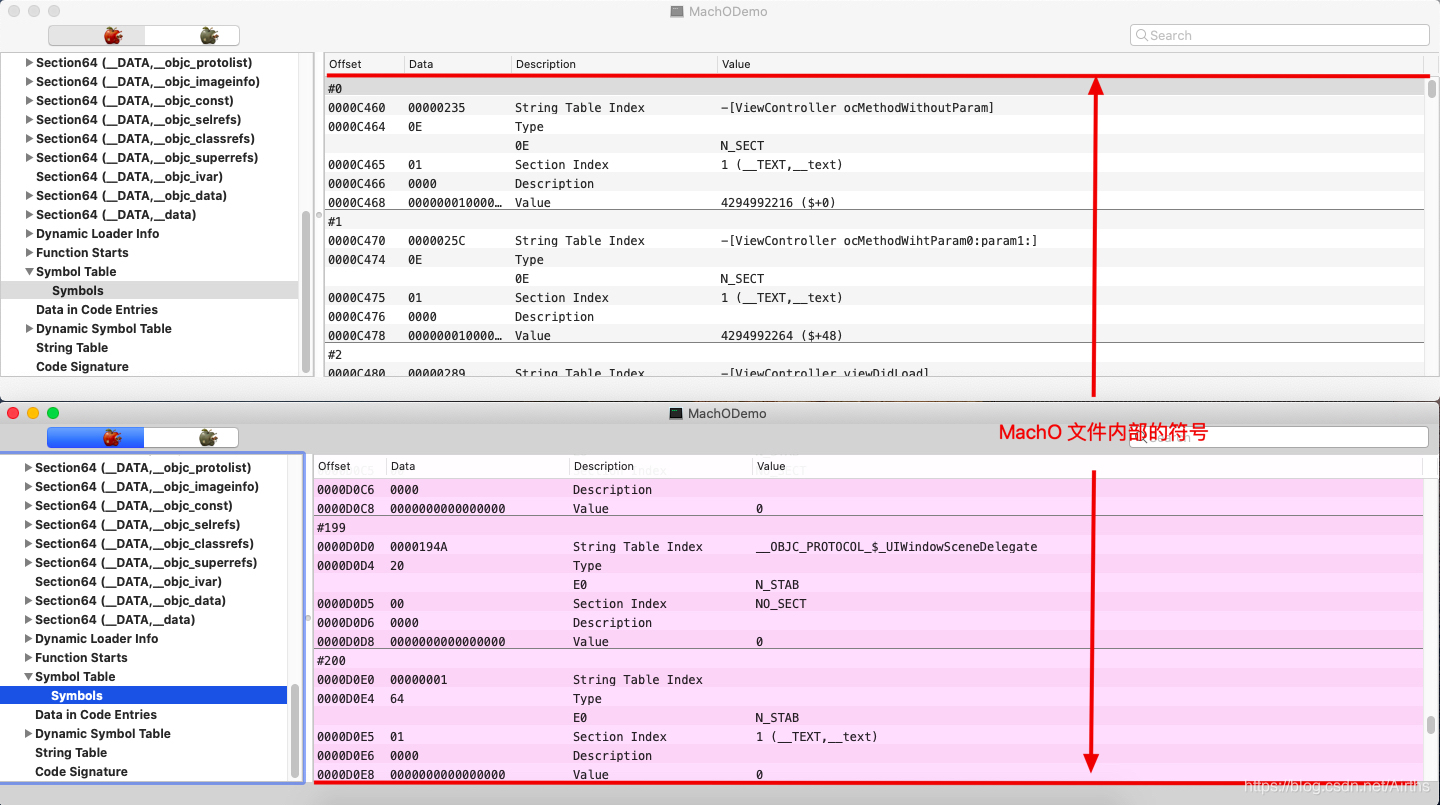The height and width of the screenshot is (805, 1440).
Task: Select row at offset 0000C460
Action: (875, 108)
